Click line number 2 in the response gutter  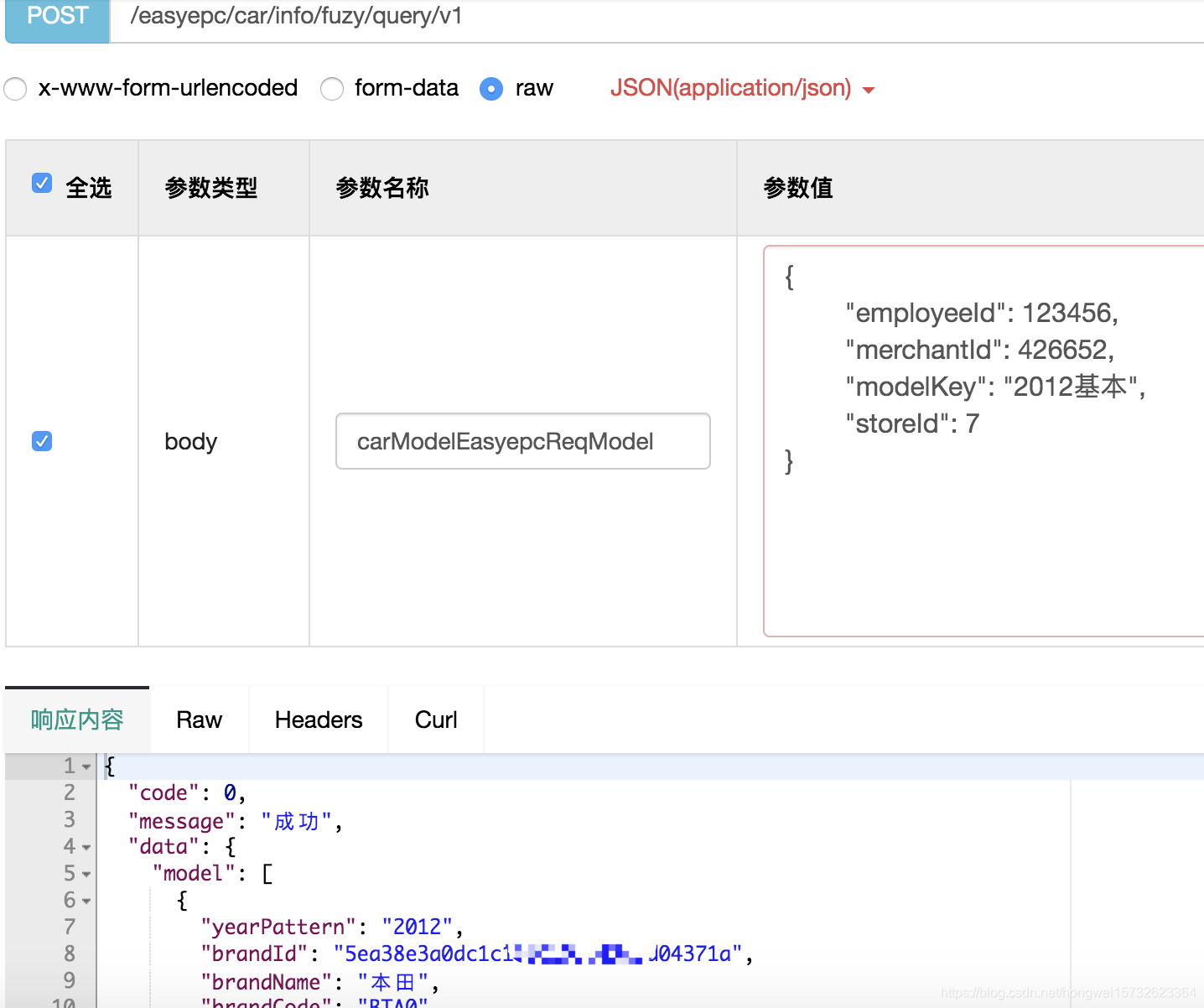click(x=70, y=793)
